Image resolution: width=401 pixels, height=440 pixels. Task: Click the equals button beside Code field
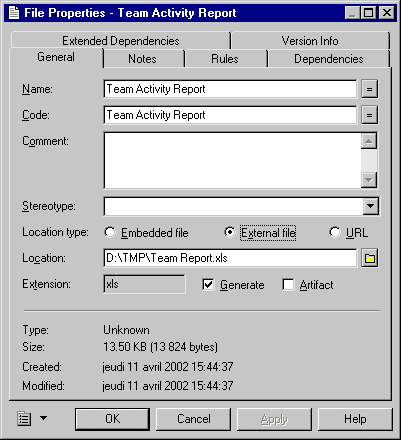tap(369, 115)
